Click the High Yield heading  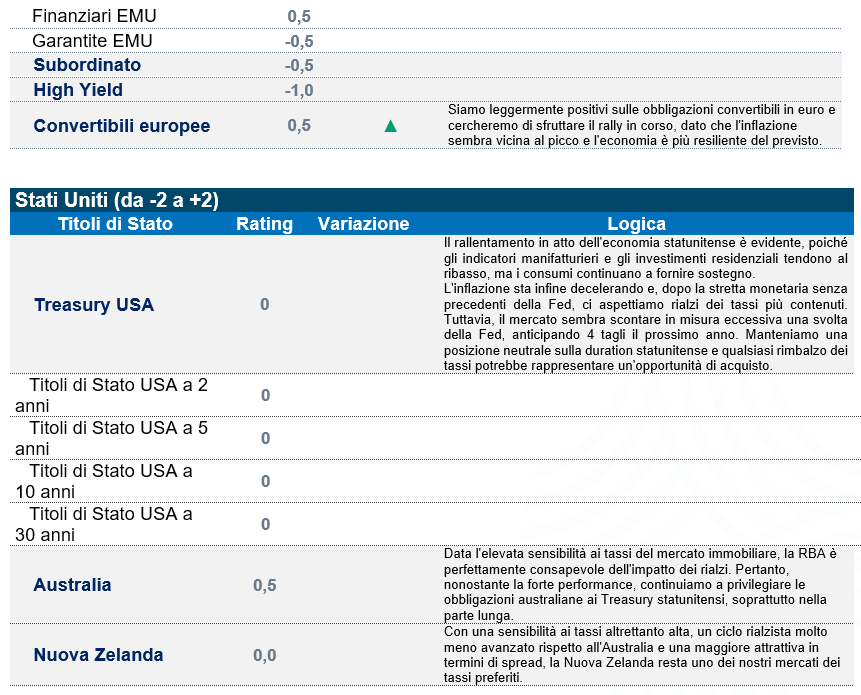78,90
